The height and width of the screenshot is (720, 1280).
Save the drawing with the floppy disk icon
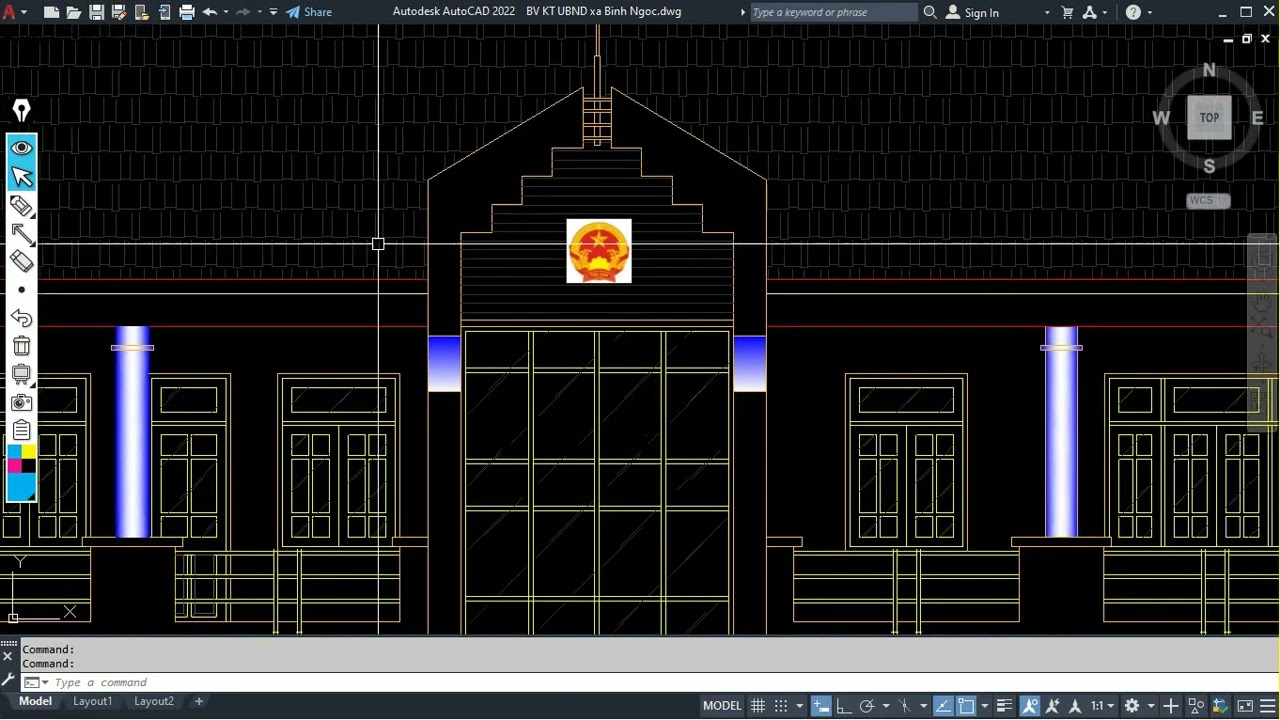coord(97,12)
